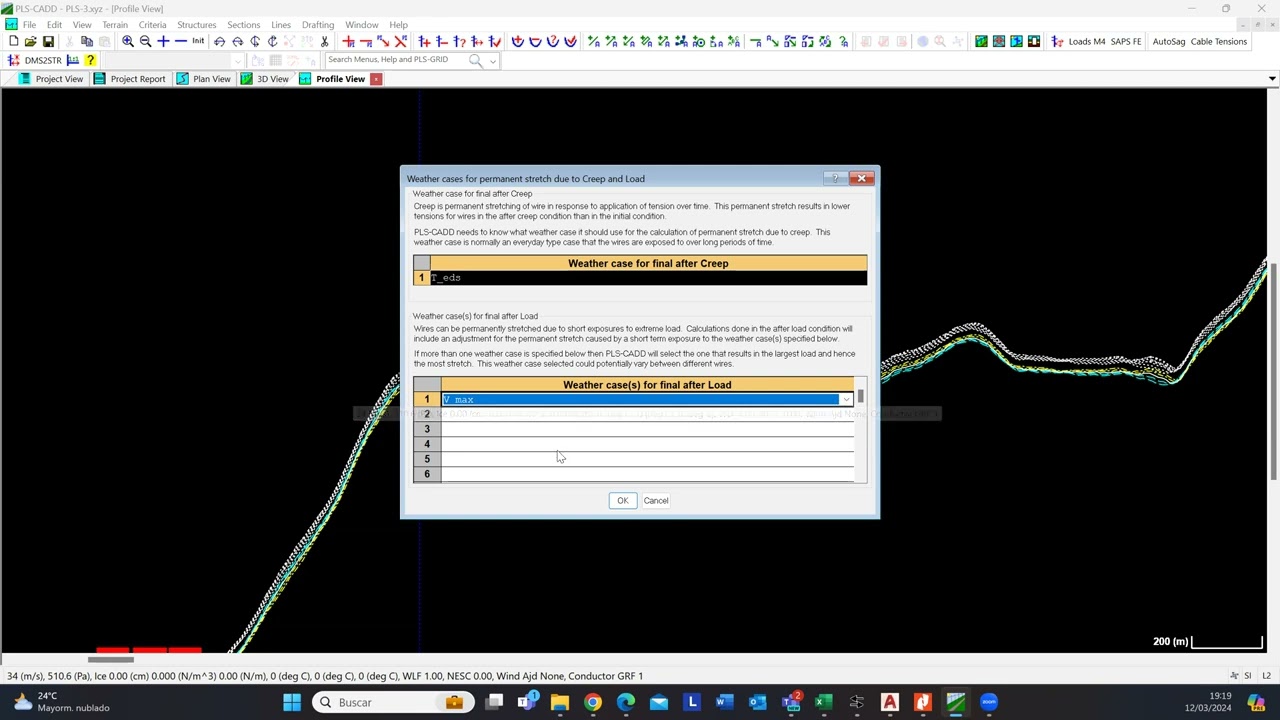Click the blue plus toolbar icon
The height and width of the screenshot is (720, 1280).
click(x=163, y=41)
